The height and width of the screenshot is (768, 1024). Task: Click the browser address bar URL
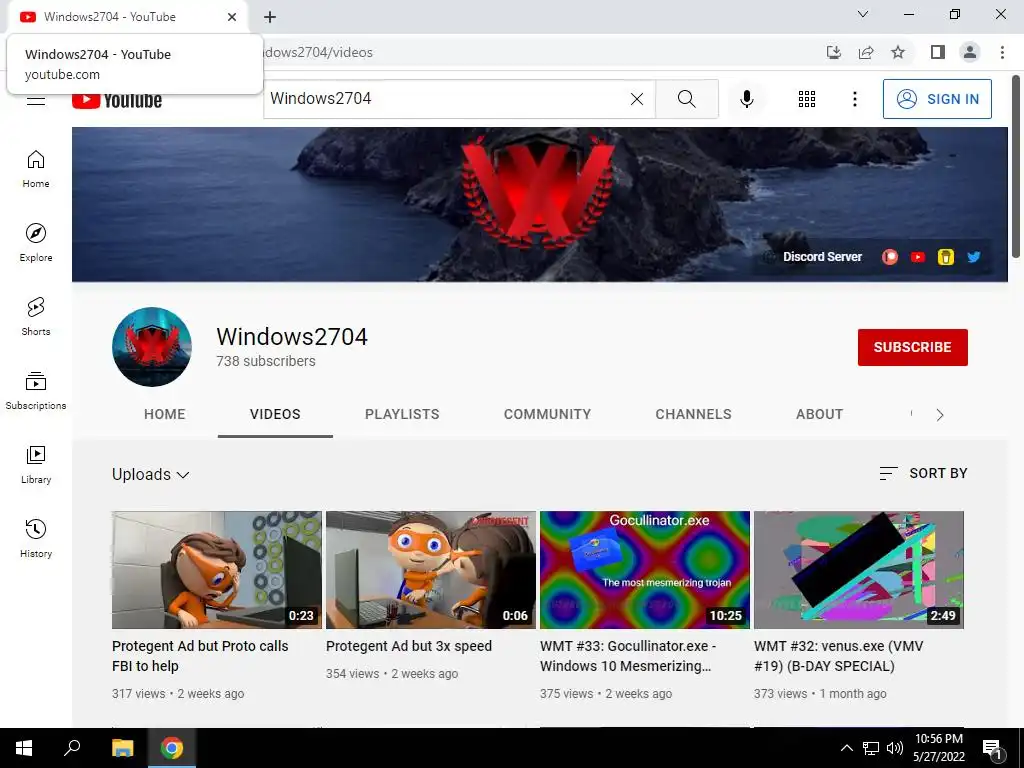pos(319,52)
